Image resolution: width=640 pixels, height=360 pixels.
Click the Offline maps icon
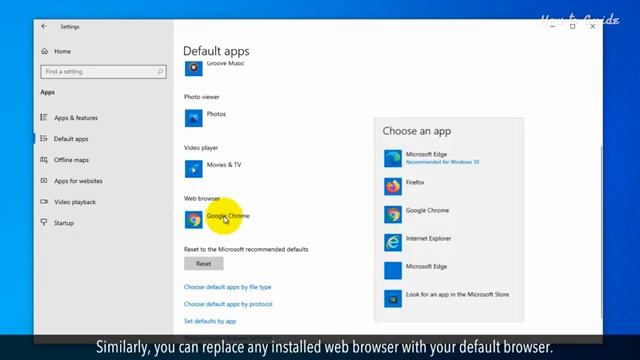(x=44, y=160)
